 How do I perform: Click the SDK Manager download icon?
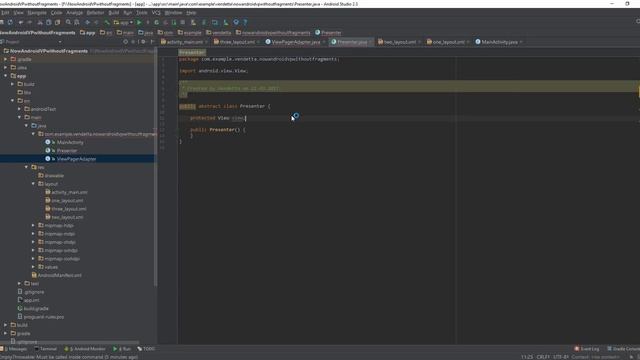pyautogui.click(x=225, y=22)
